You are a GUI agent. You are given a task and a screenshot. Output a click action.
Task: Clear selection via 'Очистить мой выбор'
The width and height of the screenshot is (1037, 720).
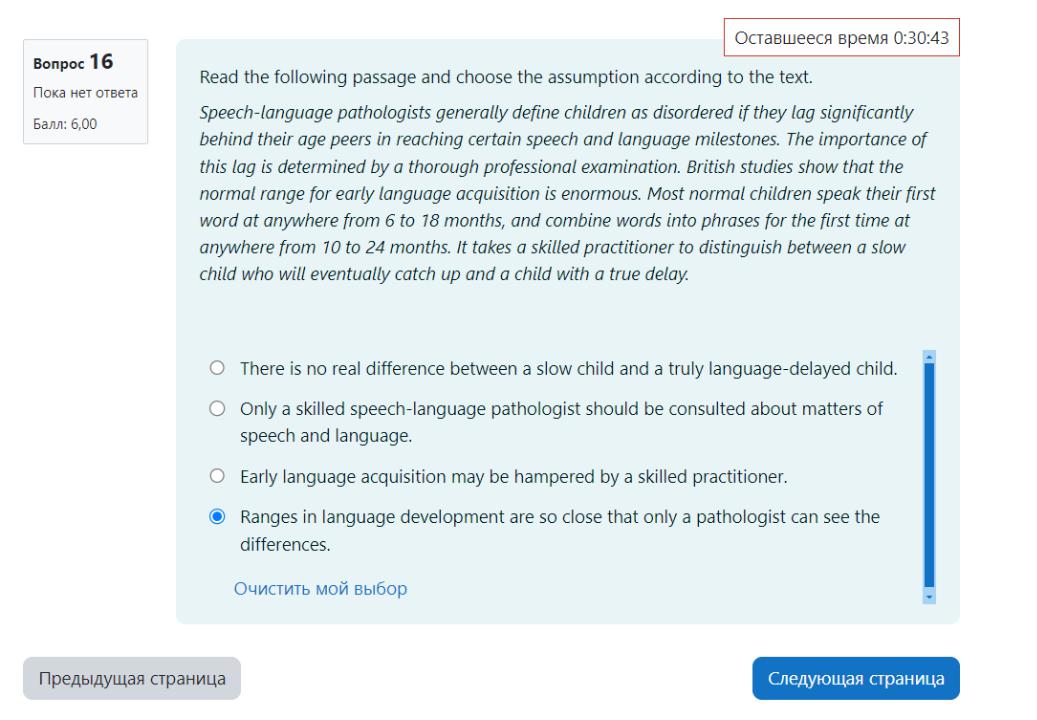point(320,588)
